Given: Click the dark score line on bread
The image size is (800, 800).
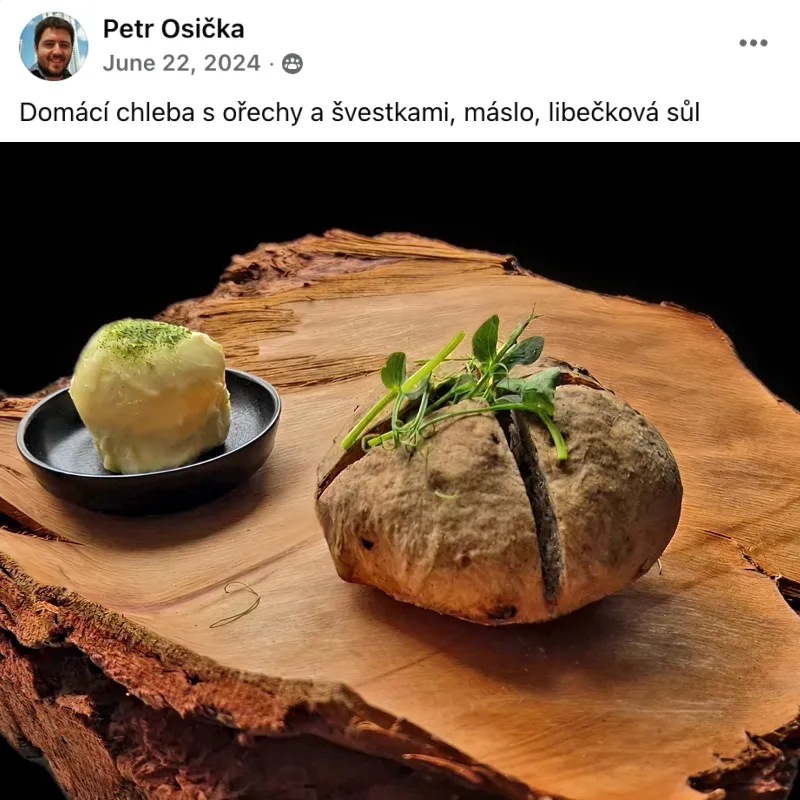Looking at the screenshot, I should pos(535,505).
